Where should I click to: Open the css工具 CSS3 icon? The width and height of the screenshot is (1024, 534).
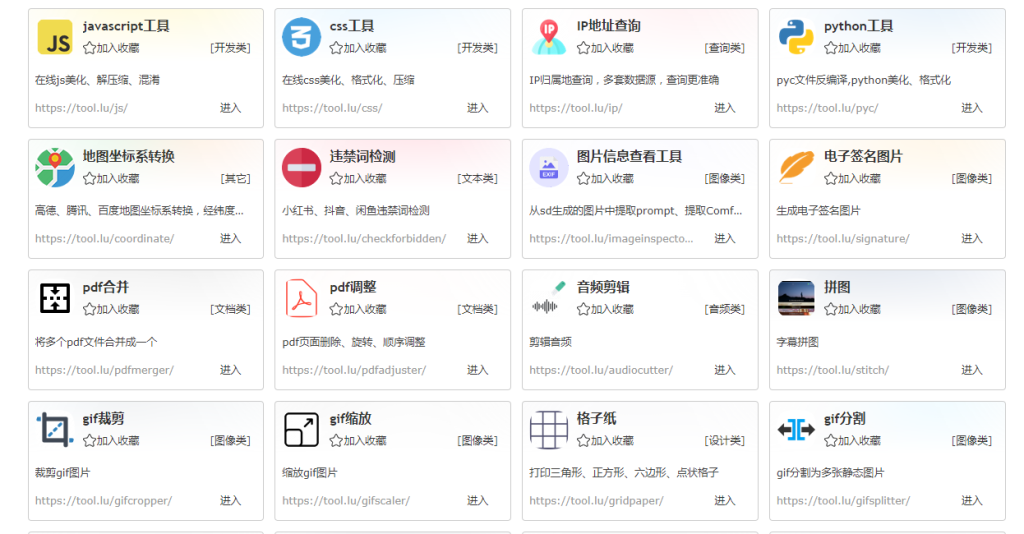pos(302,37)
